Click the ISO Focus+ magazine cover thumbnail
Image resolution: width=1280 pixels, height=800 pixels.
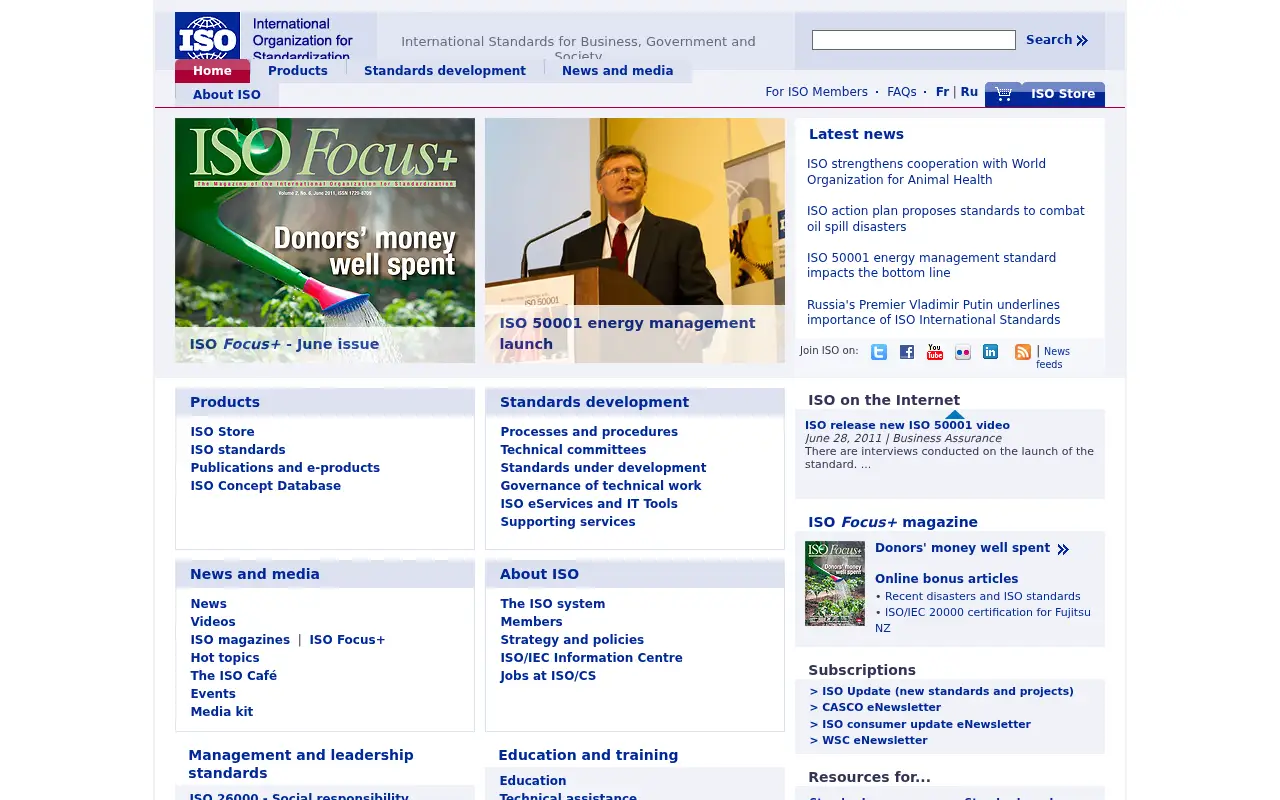tap(835, 583)
